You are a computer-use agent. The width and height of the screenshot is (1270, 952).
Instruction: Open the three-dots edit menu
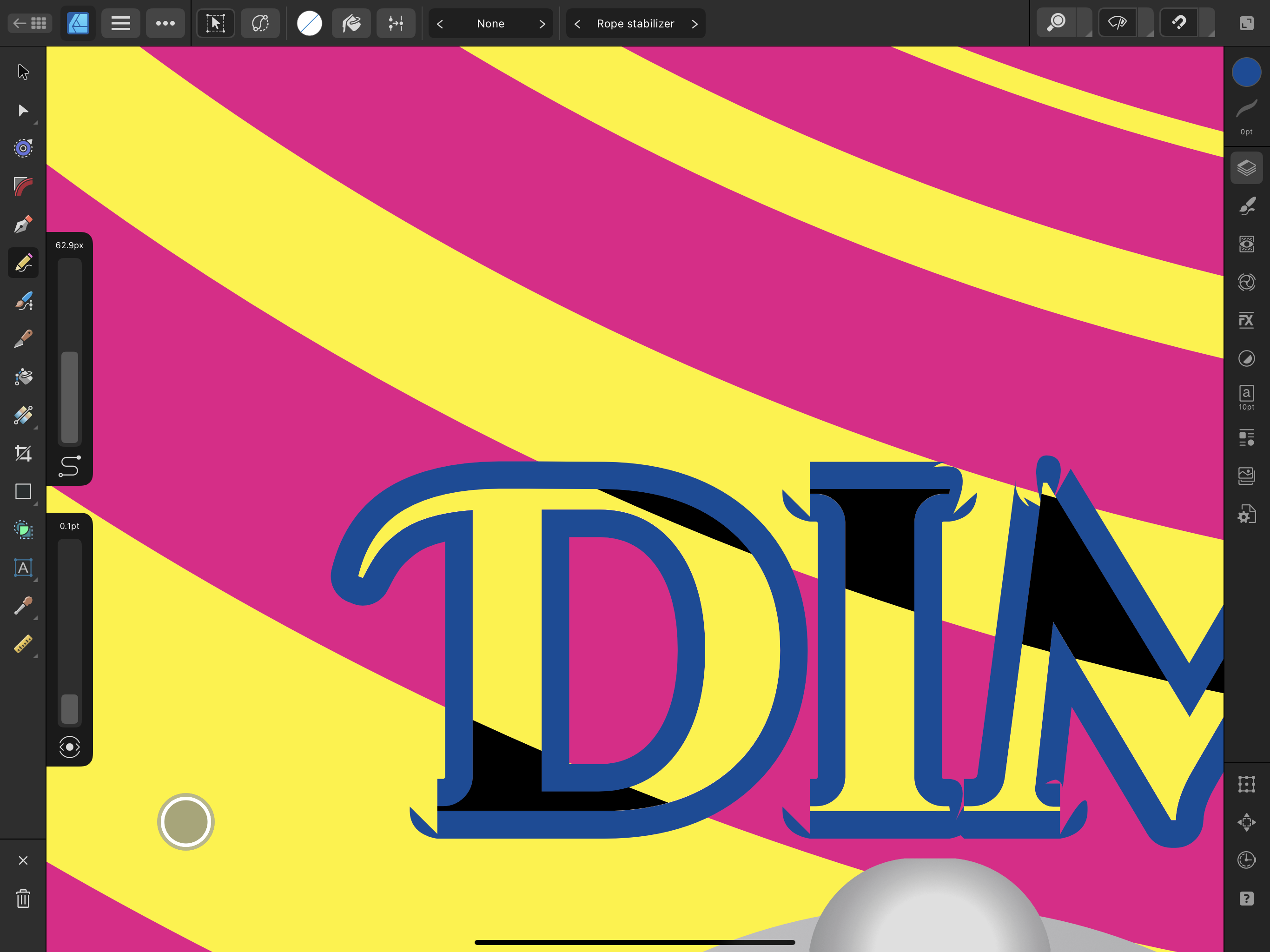(165, 24)
